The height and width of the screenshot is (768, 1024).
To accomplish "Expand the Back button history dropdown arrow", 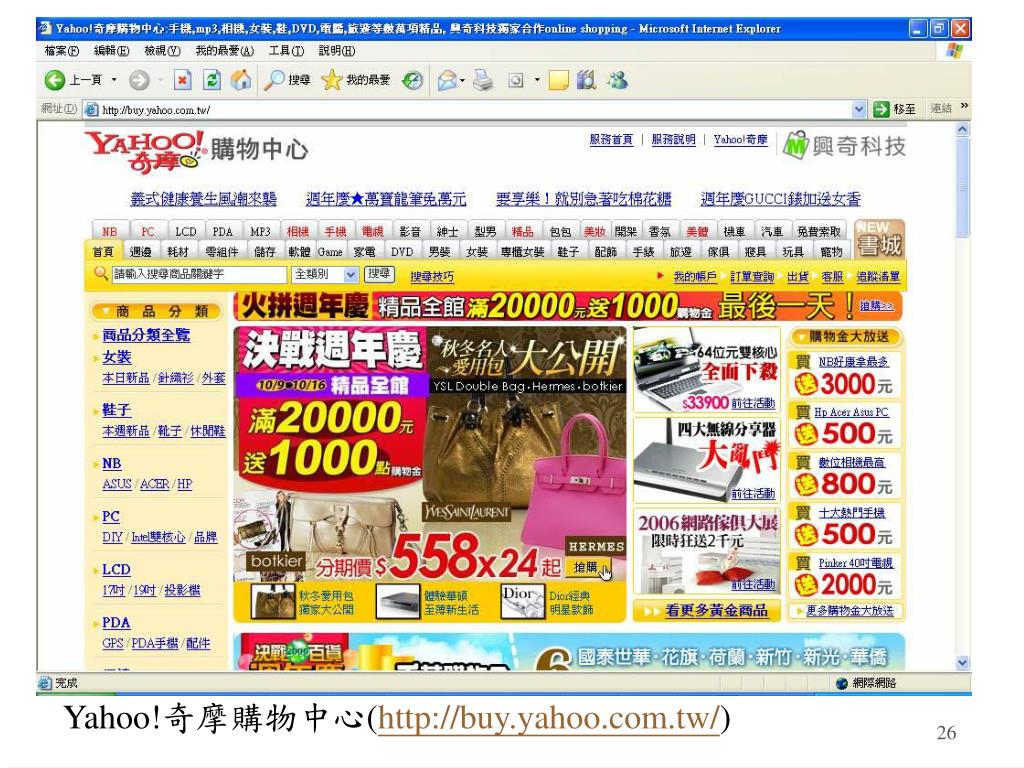I will pos(114,80).
